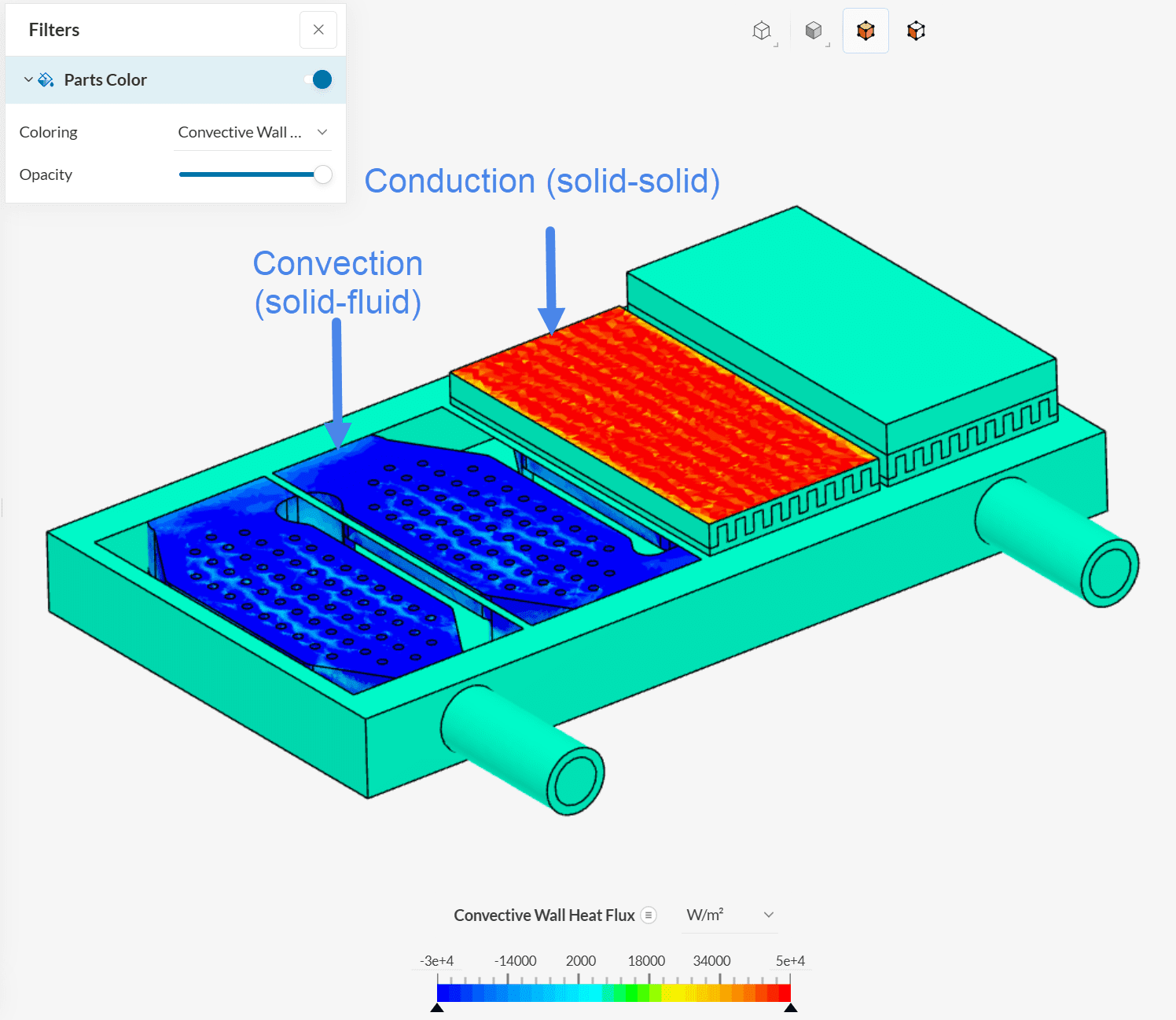Click the Parts Color filter label
Viewport: 1176px width, 1020px height.
(105, 80)
